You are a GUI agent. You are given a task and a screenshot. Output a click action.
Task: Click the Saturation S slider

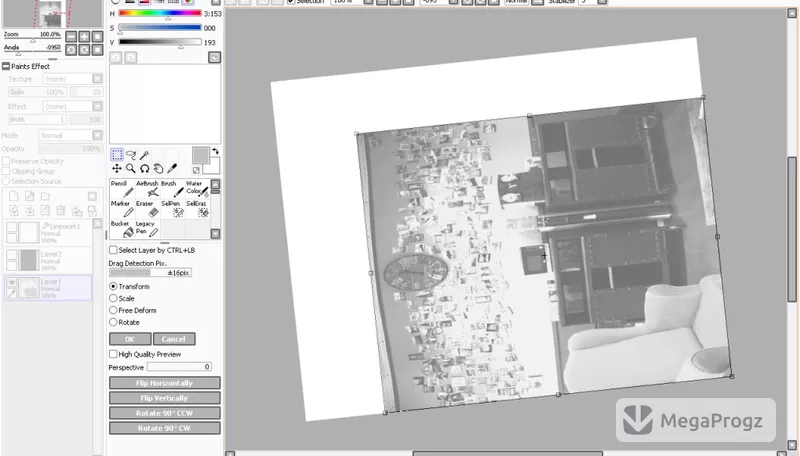(x=160, y=28)
